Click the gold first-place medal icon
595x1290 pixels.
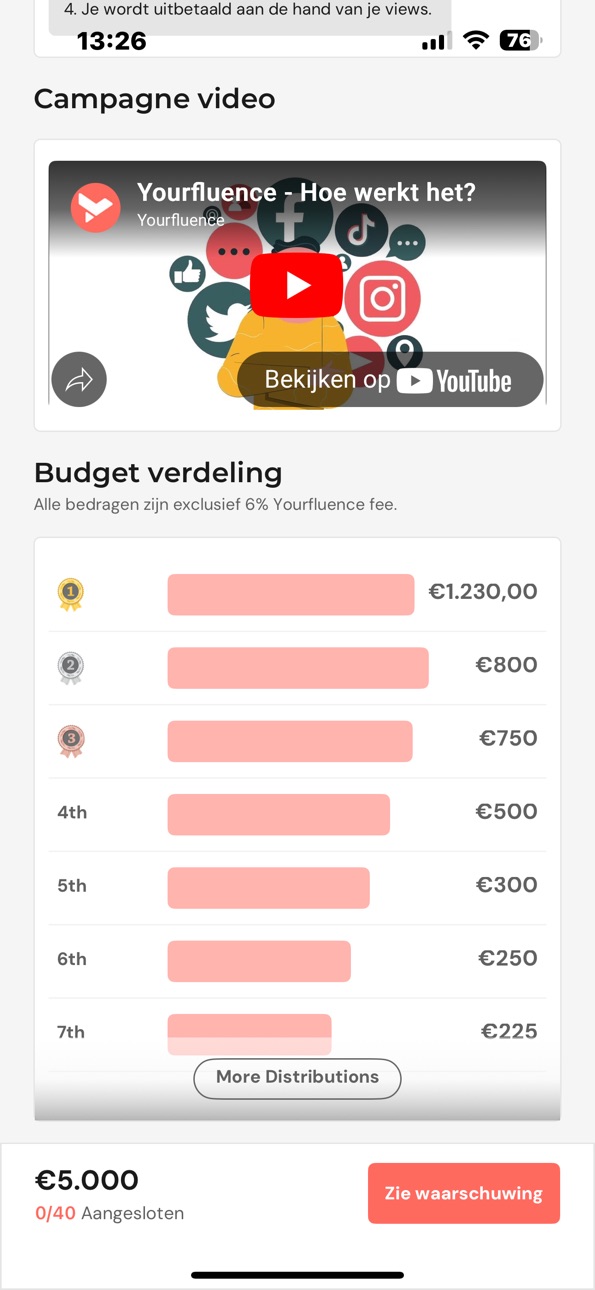point(70,594)
